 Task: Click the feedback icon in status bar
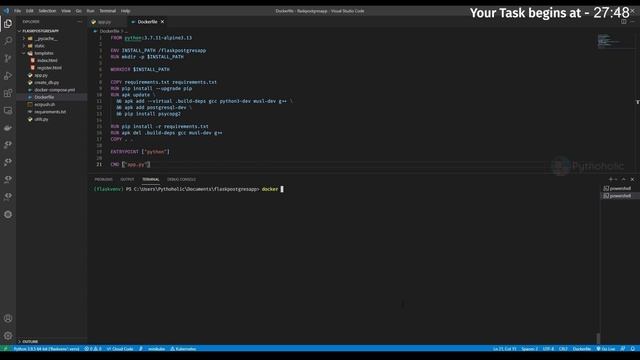(623, 349)
